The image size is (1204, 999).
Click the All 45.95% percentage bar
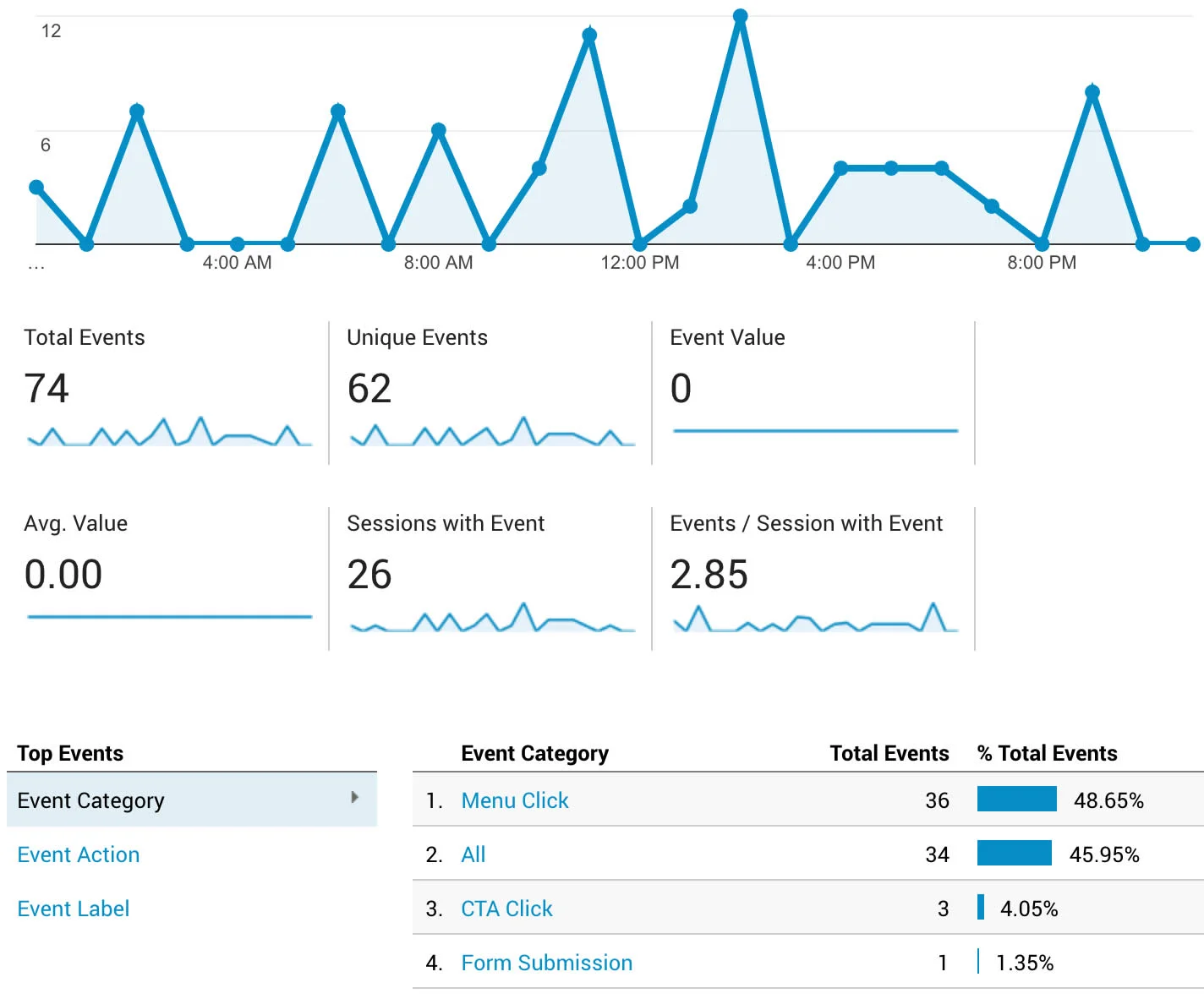click(x=1014, y=853)
